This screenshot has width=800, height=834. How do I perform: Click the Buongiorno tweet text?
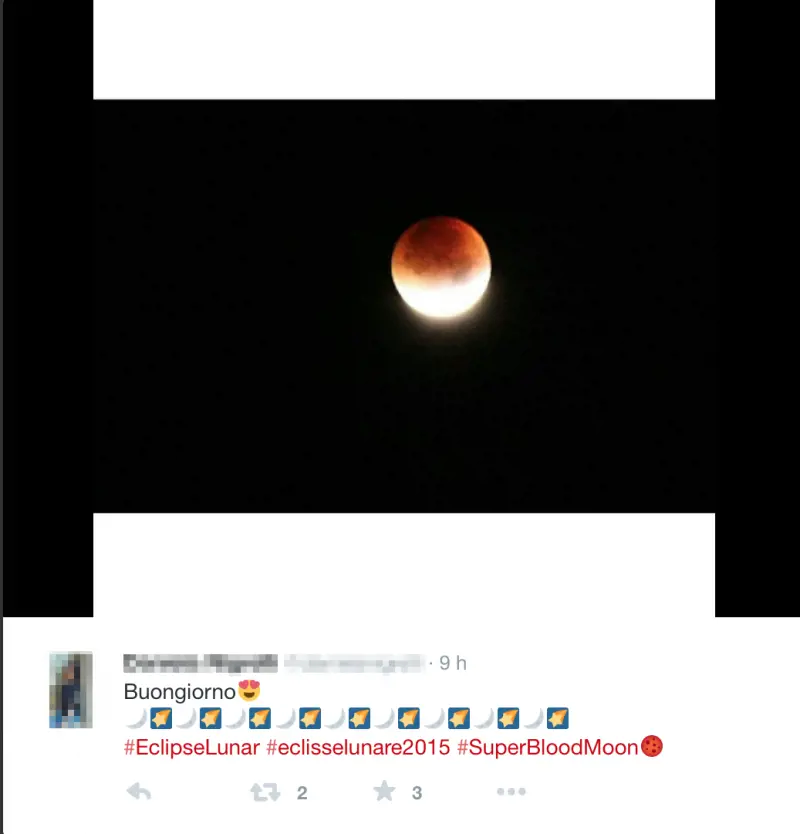(x=180, y=692)
